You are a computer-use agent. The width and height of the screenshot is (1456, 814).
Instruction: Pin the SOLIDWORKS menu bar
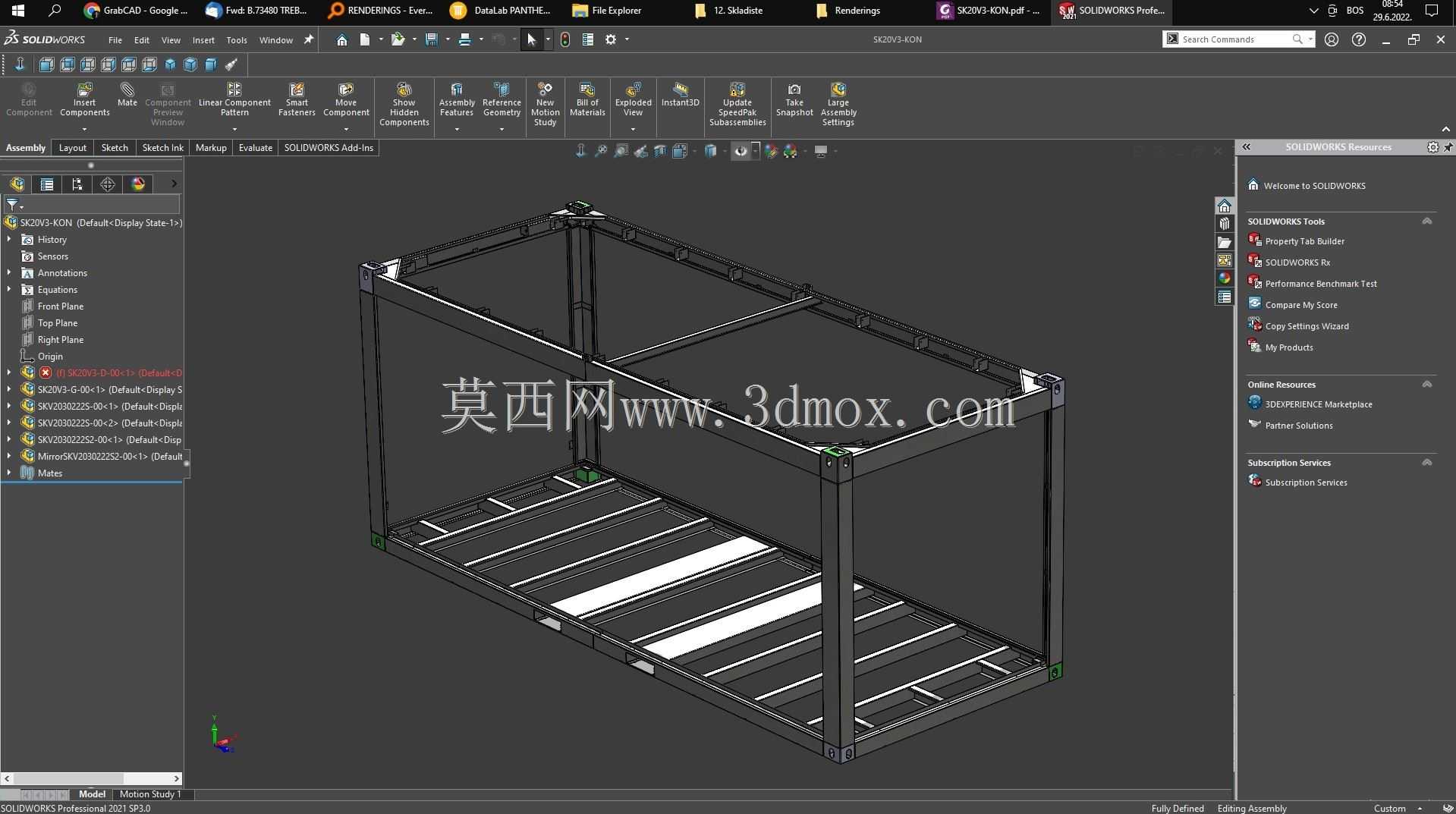309,39
